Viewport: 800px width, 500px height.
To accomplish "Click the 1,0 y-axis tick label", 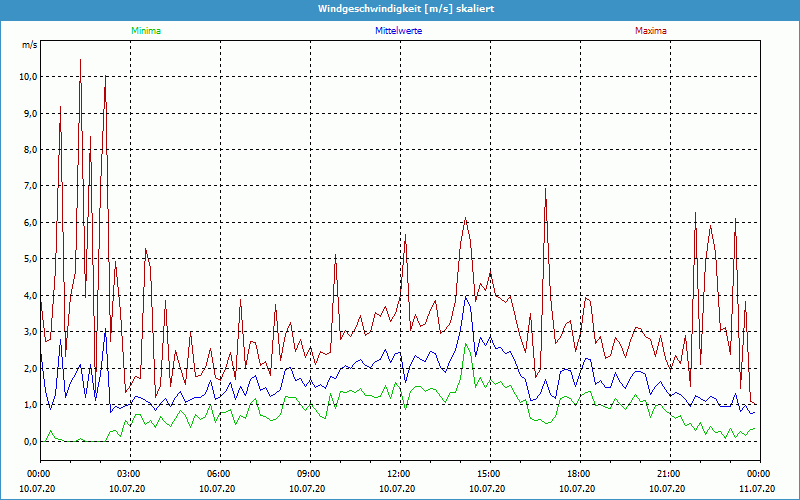I will tap(30, 405).
